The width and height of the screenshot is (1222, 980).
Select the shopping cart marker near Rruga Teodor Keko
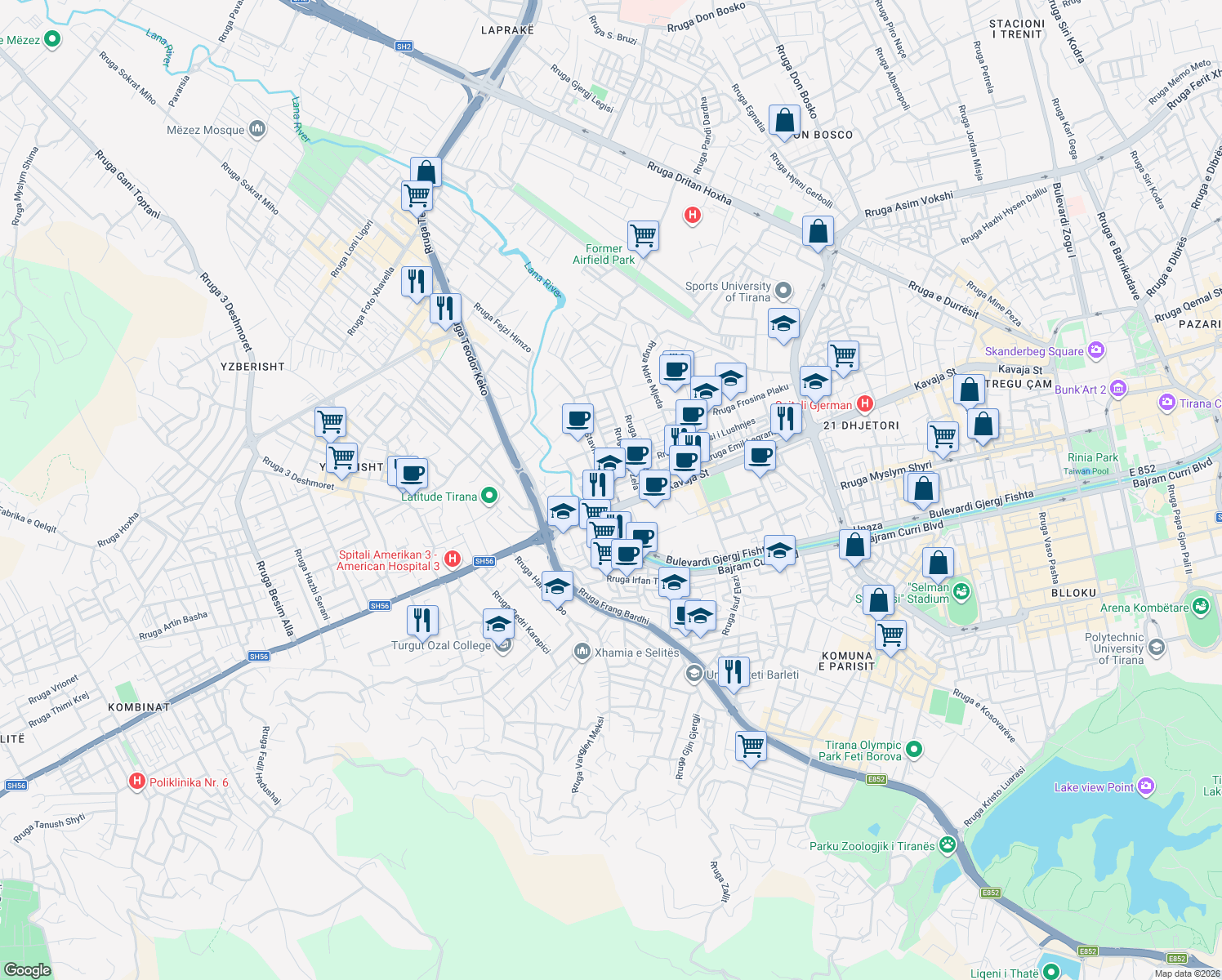point(417,196)
